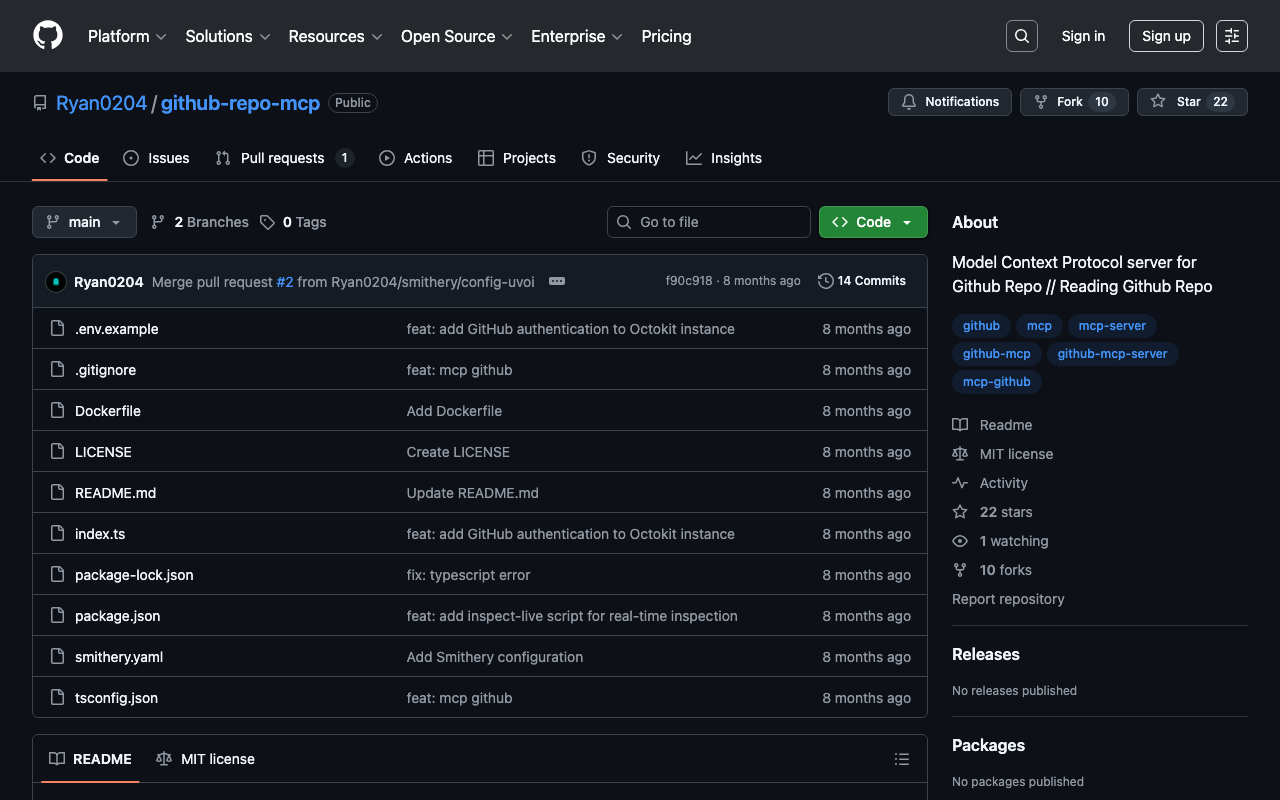Star the github-repo-mcp repository

point(1191,102)
